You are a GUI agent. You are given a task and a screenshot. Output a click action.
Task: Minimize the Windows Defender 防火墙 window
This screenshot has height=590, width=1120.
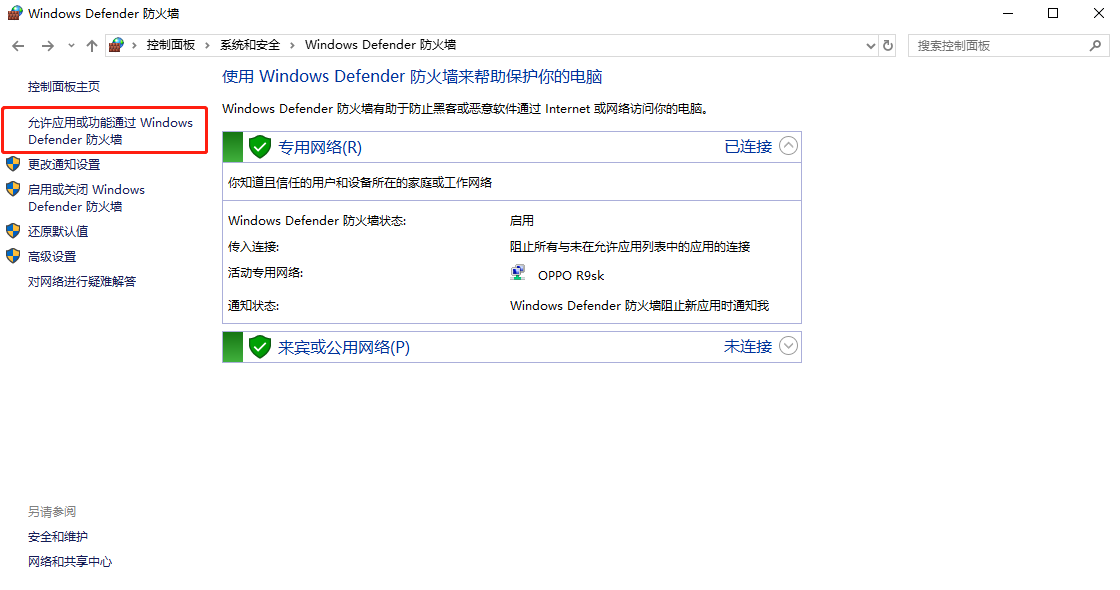[x=1008, y=14]
